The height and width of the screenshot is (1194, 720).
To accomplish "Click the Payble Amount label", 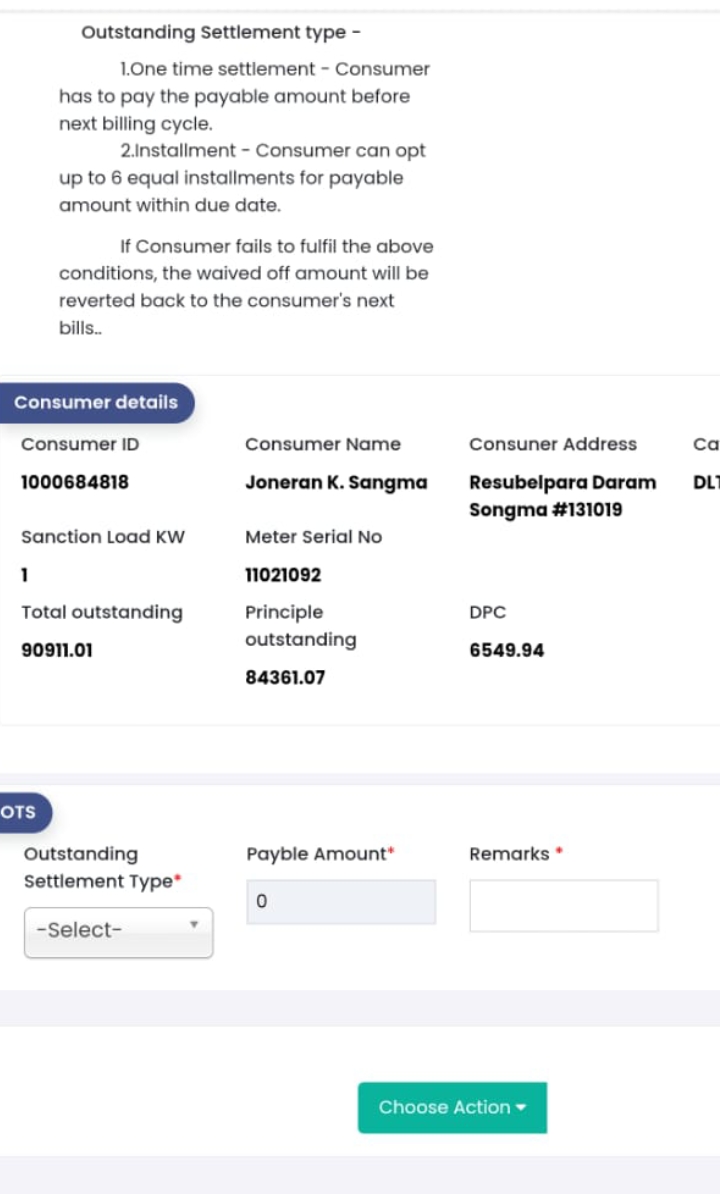I will (x=317, y=854).
